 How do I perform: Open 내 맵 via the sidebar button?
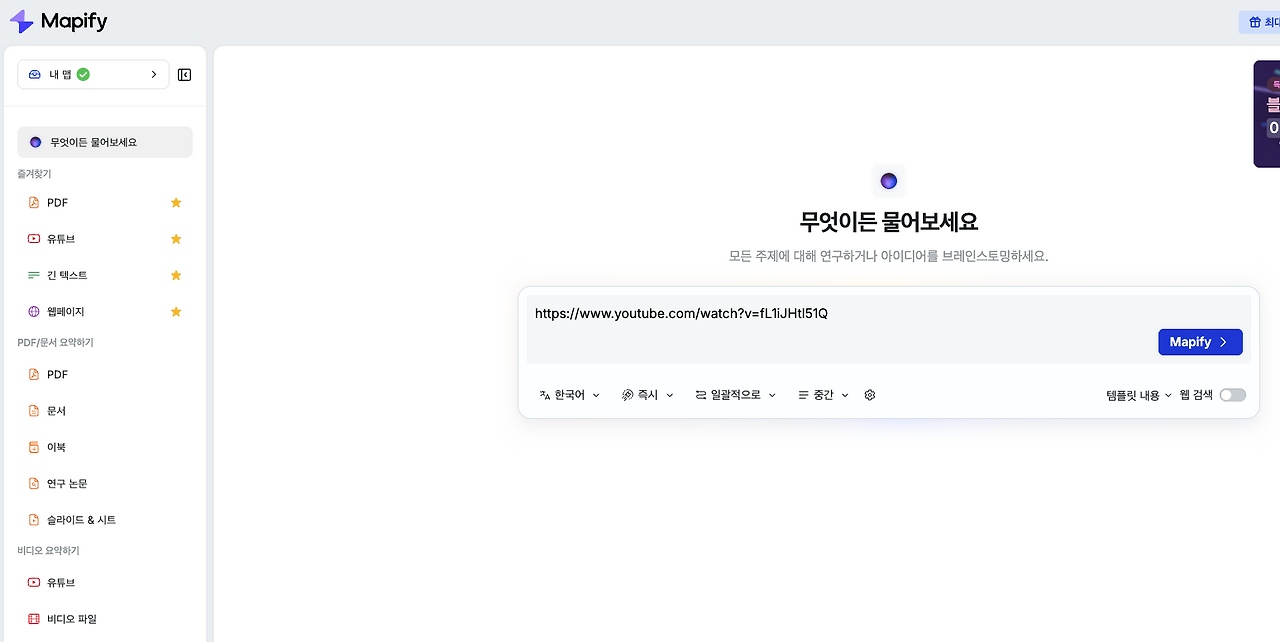click(x=93, y=74)
